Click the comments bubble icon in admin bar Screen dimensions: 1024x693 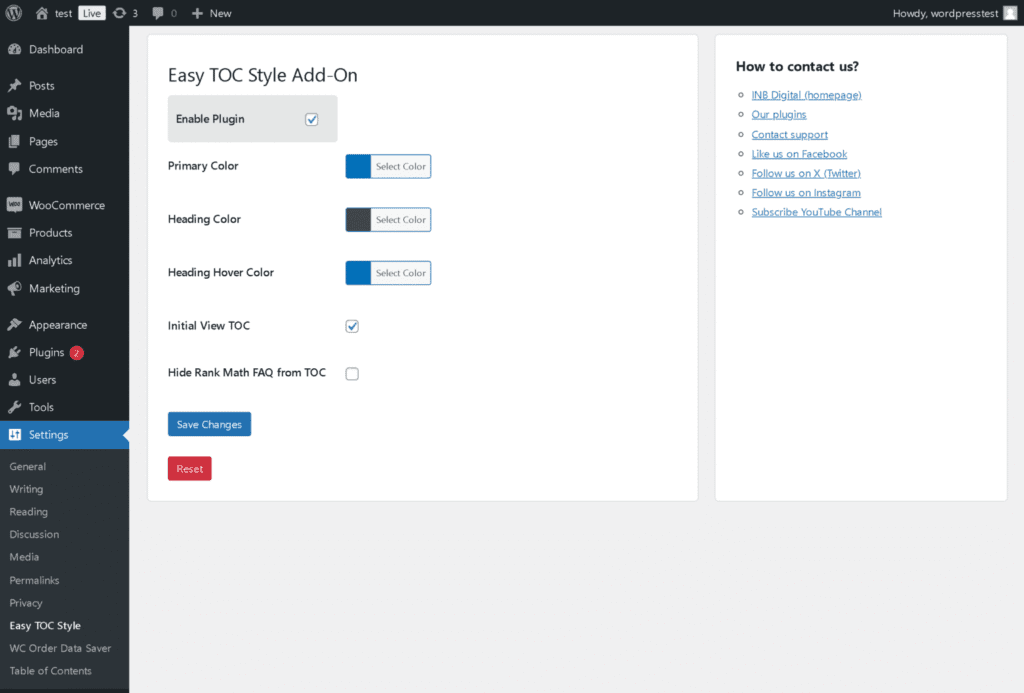[x=160, y=13]
